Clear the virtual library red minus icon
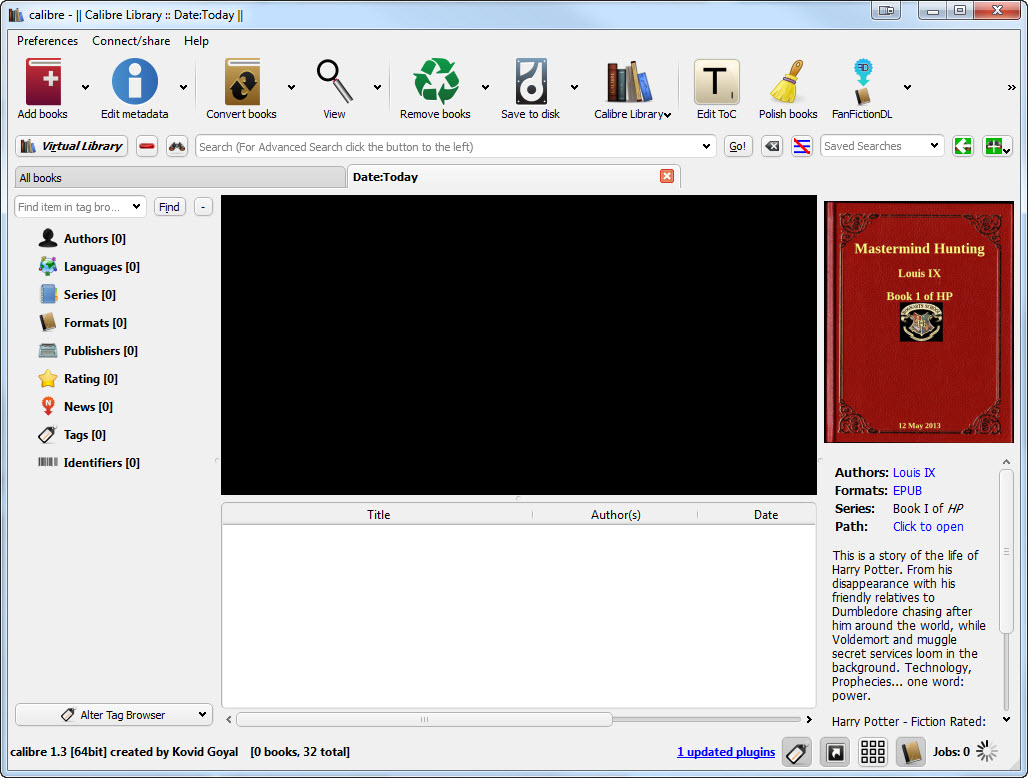Image resolution: width=1028 pixels, height=778 pixels. coord(147,146)
